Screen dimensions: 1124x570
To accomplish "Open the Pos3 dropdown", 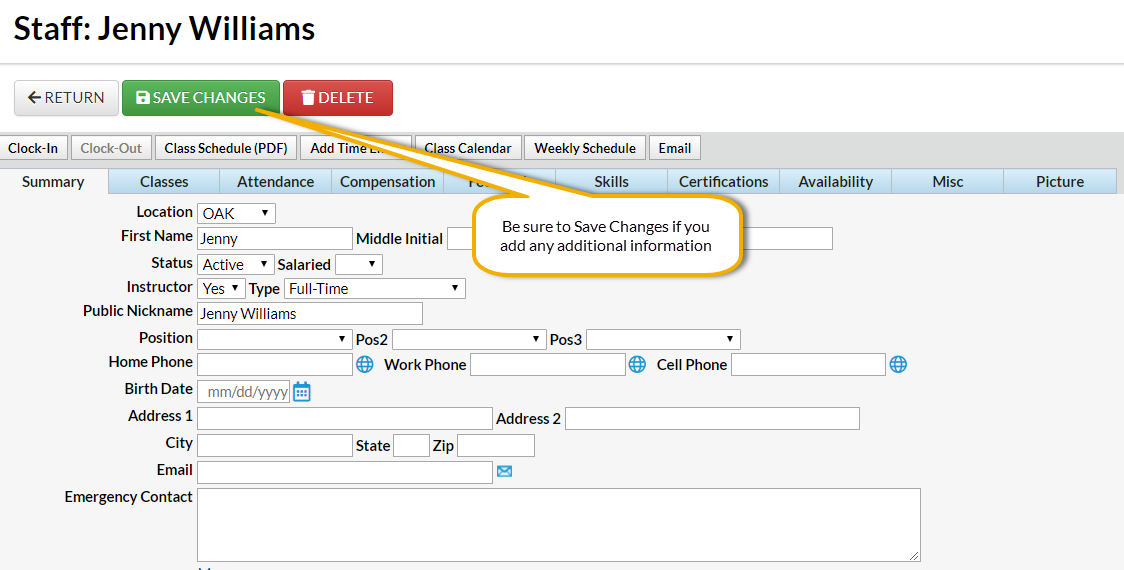I will [663, 339].
